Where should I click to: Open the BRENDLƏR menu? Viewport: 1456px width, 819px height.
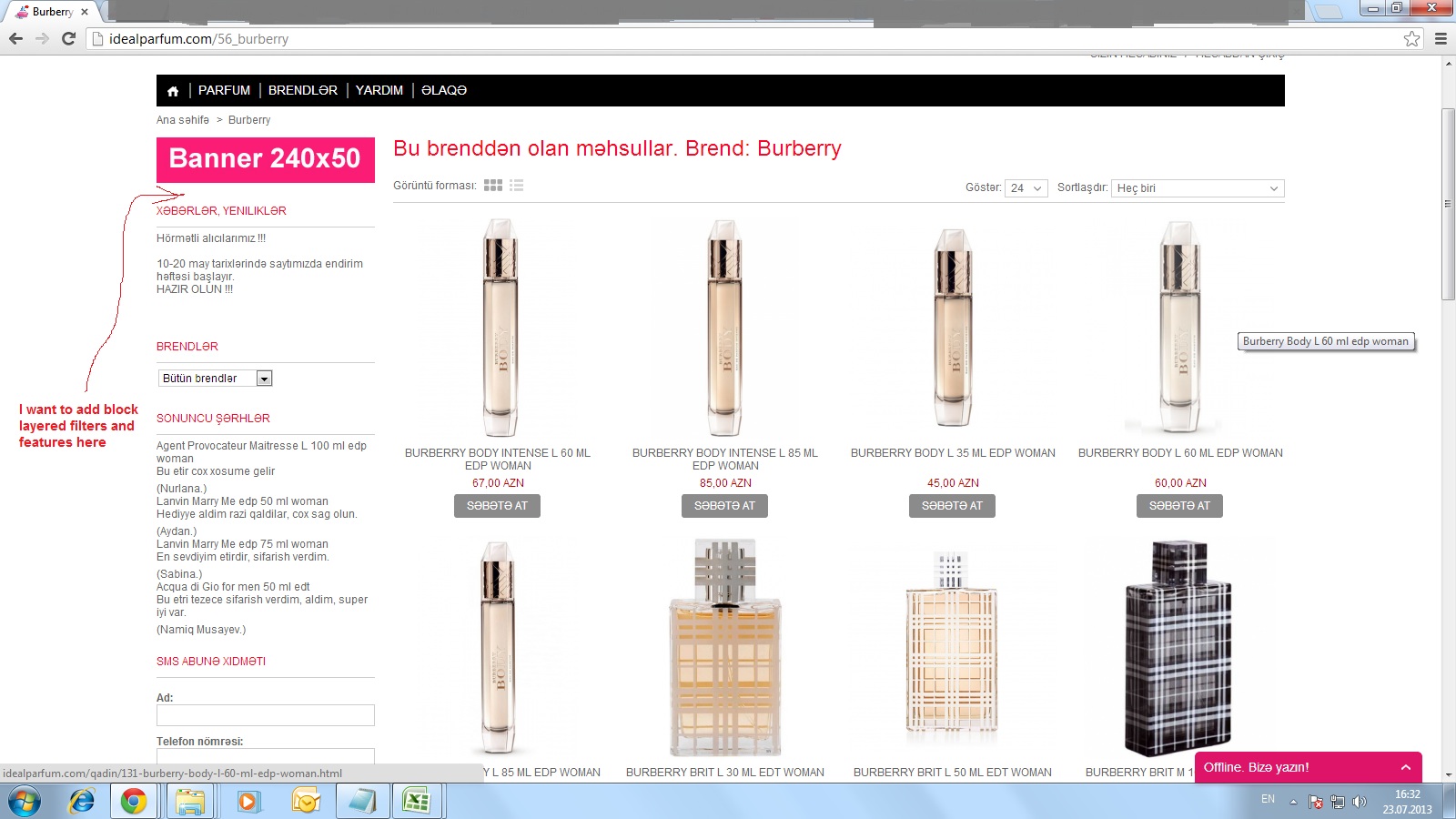coord(303,91)
